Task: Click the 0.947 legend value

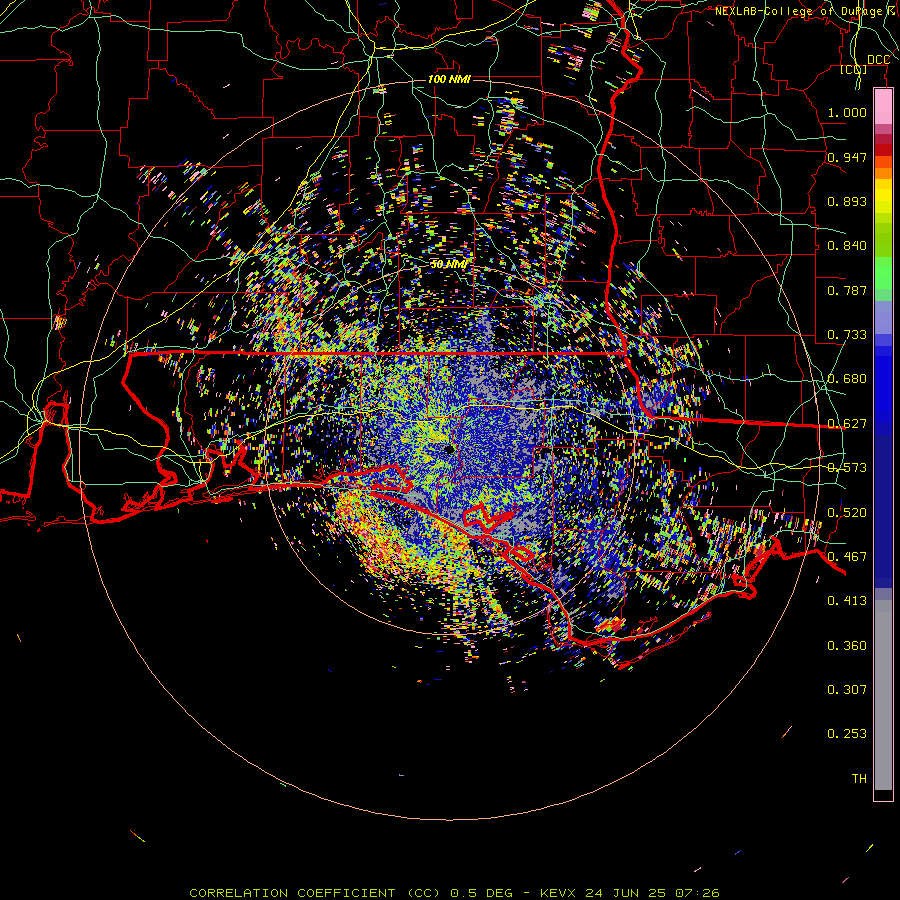Action: tap(847, 157)
